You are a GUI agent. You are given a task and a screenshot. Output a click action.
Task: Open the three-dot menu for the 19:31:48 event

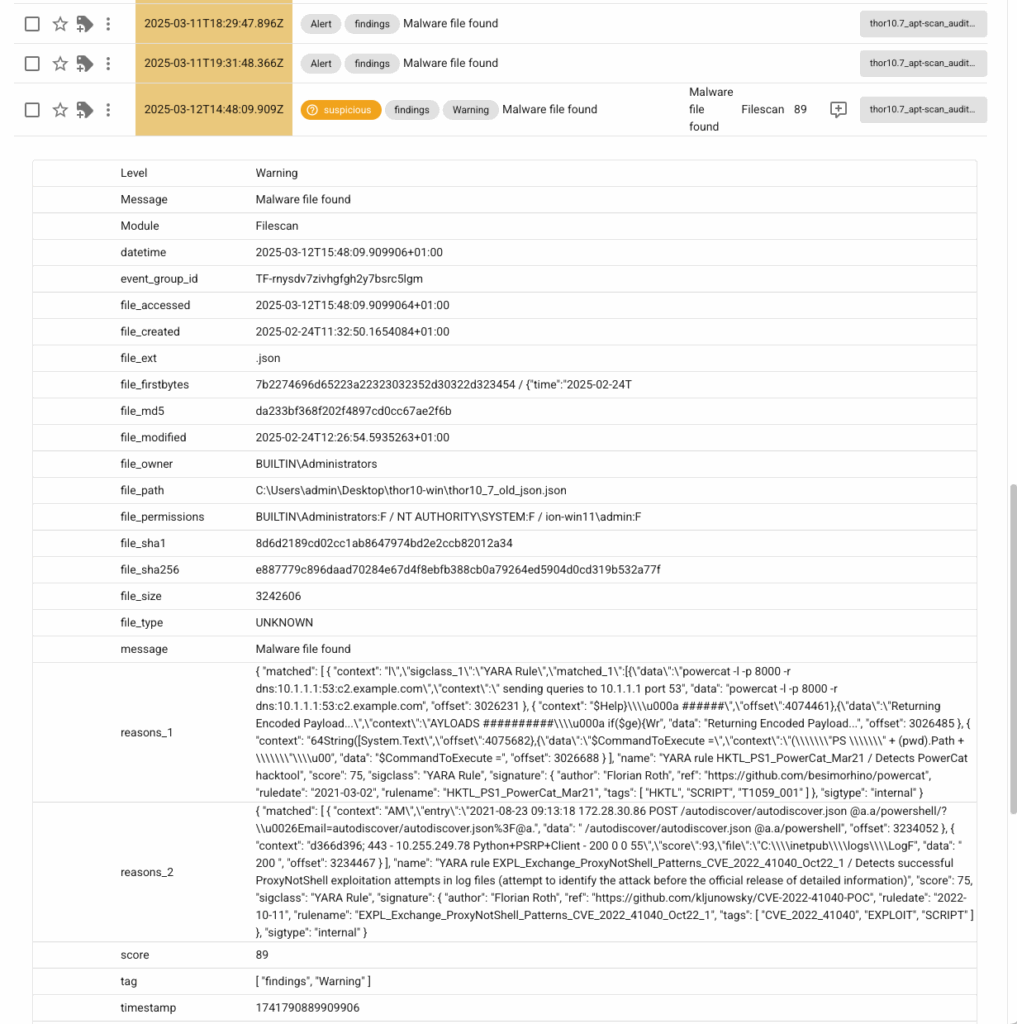coord(108,63)
